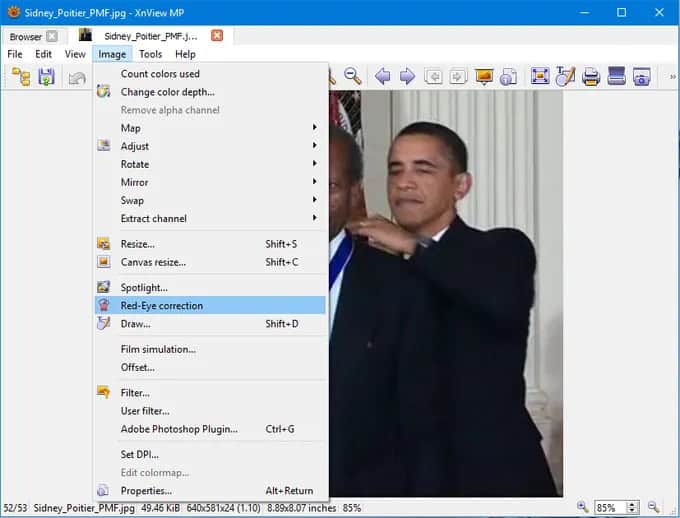The height and width of the screenshot is (518, 680).
Task: Click the displayed photo
Action: 446,293
